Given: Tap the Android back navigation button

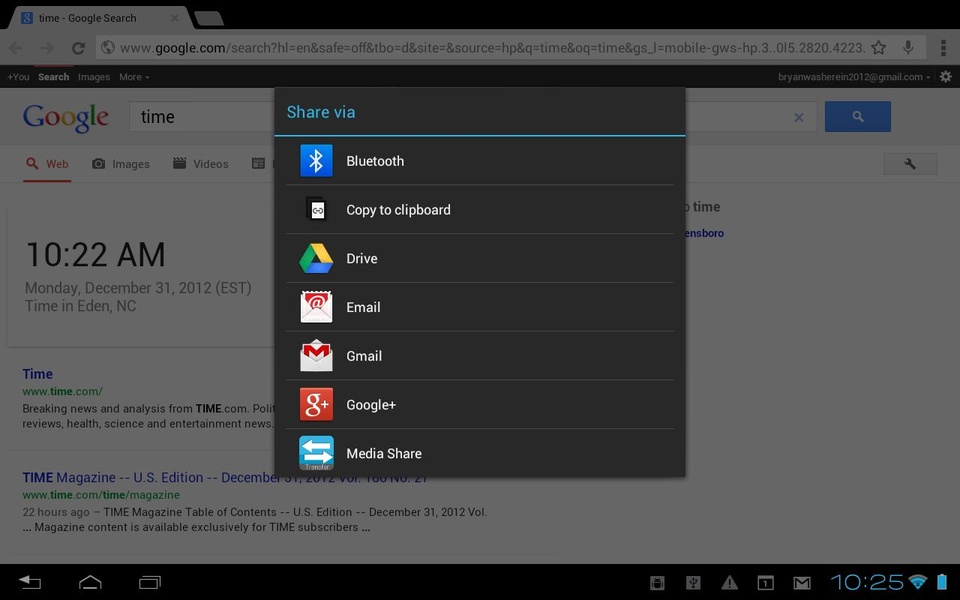Looking at the screenshot, I should (x=29, y=582).
